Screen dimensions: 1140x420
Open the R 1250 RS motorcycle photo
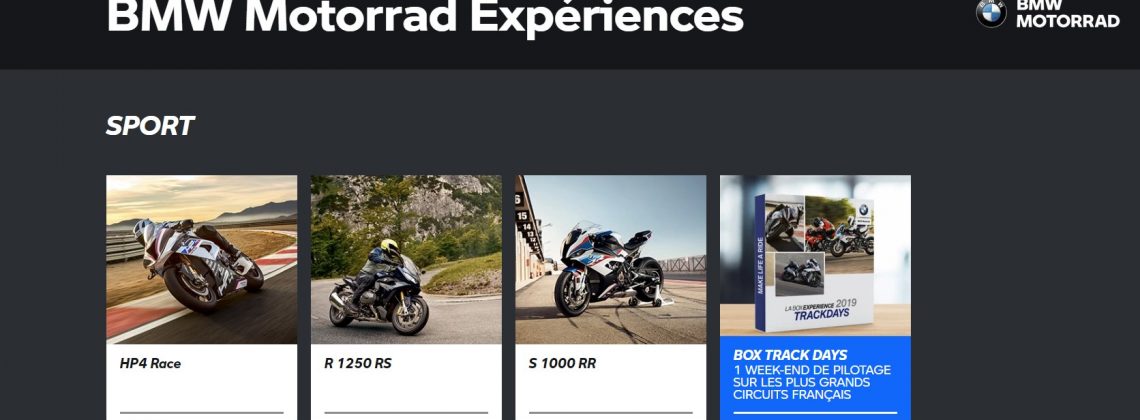click(x=406, y=259)
